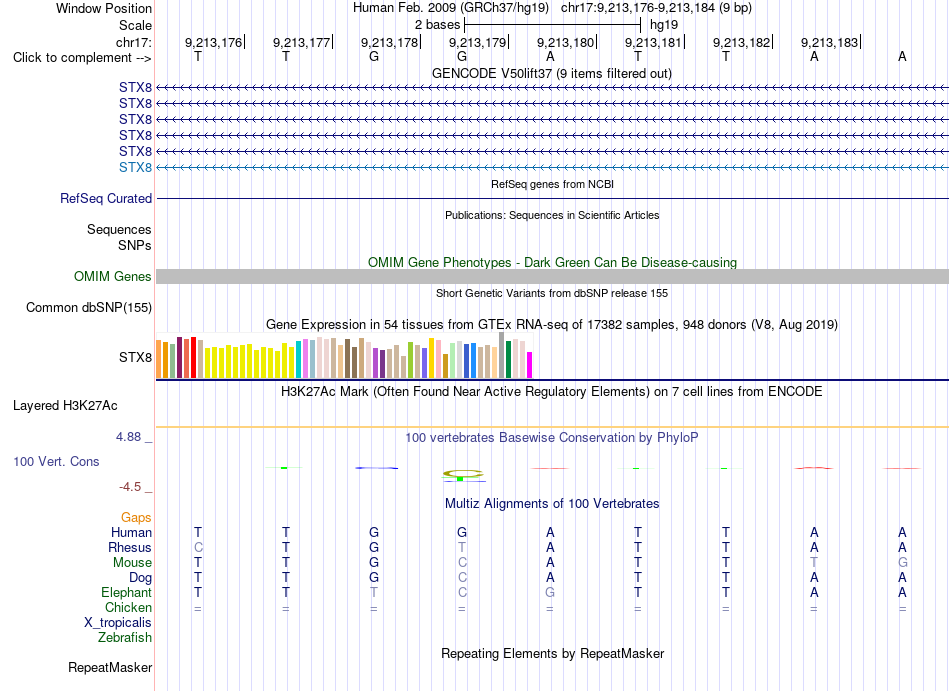
Task: Open 'Short Genetic Variants from dbSNP release 155' title
Action: [x=552, y=293]
